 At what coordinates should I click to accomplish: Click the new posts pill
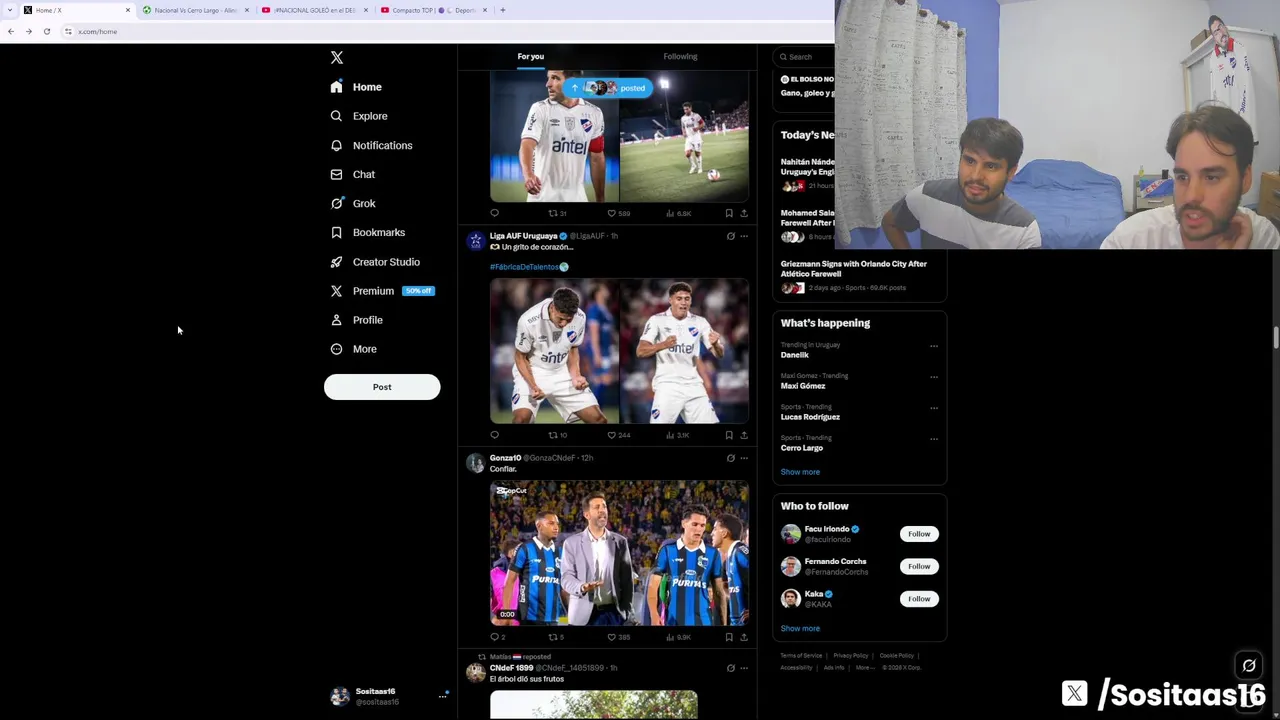point(607,88)
